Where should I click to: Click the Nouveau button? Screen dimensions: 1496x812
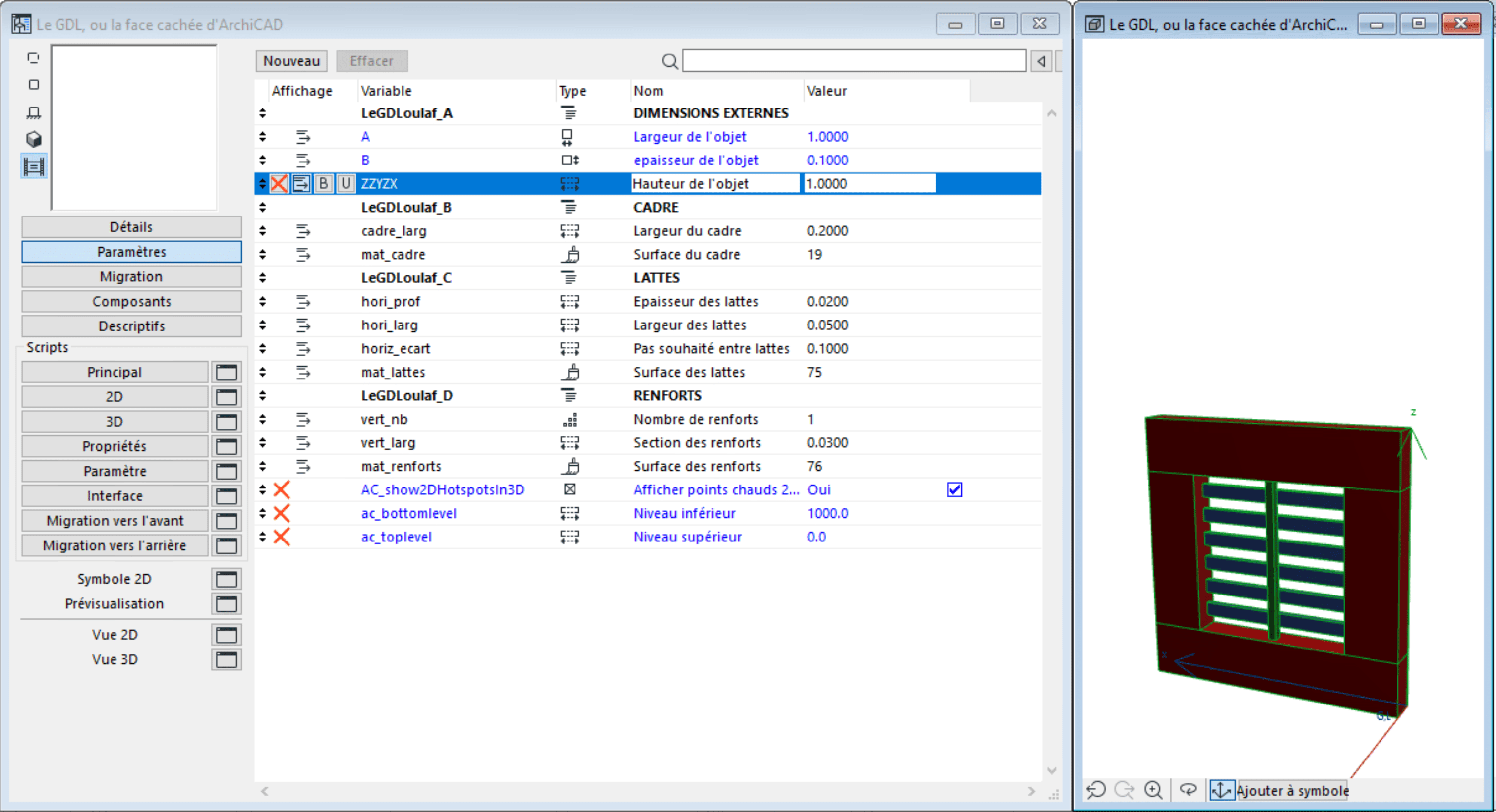(291, 61)
